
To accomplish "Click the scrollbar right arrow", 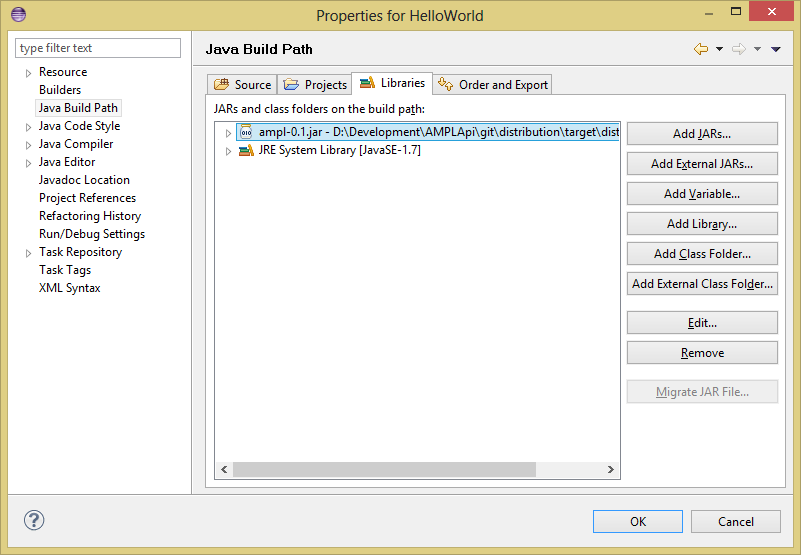I will coord(610,469).
